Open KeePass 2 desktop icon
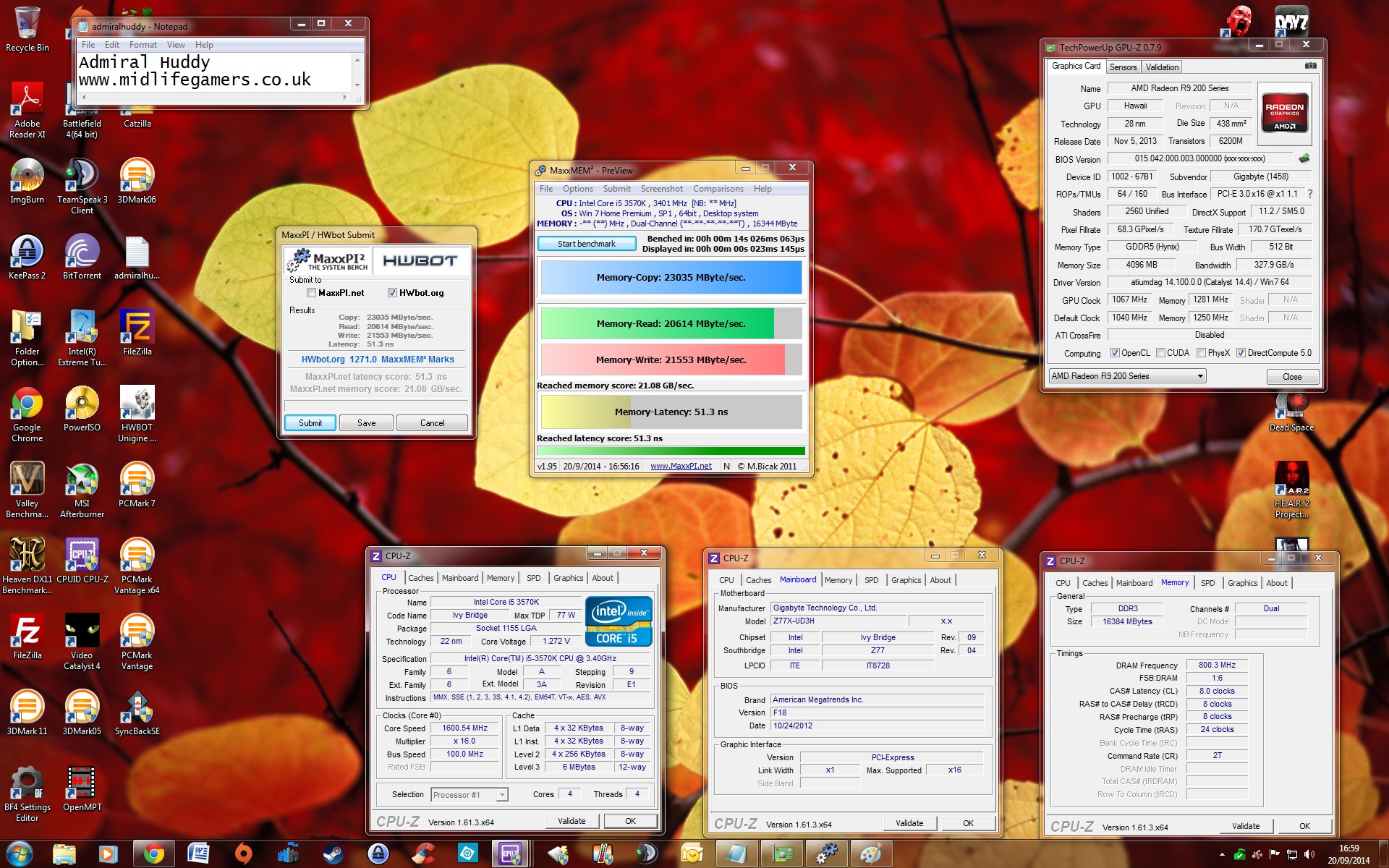 pos(27,257)
